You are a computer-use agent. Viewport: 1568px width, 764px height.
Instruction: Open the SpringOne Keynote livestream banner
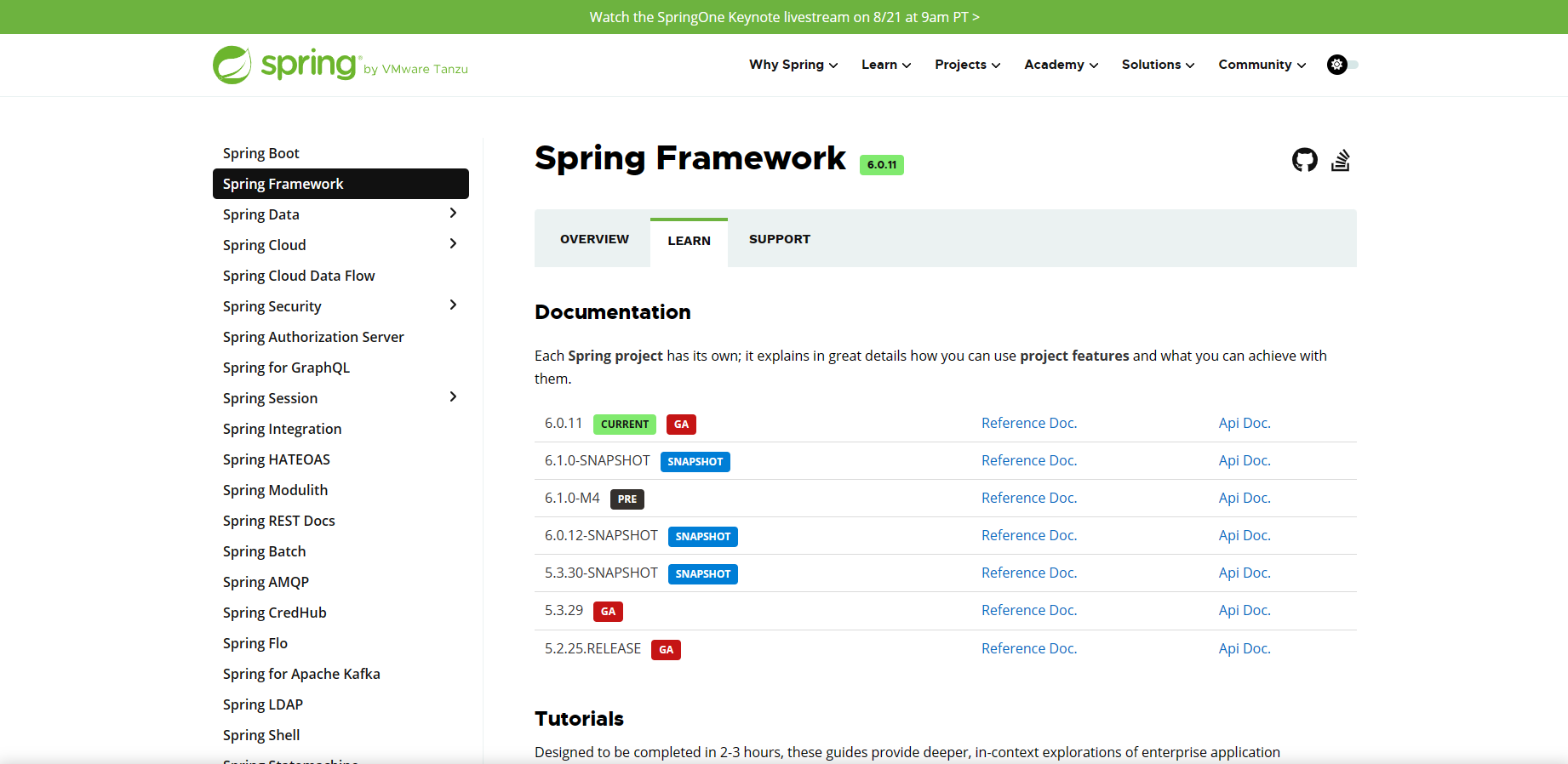click(784, 17)
